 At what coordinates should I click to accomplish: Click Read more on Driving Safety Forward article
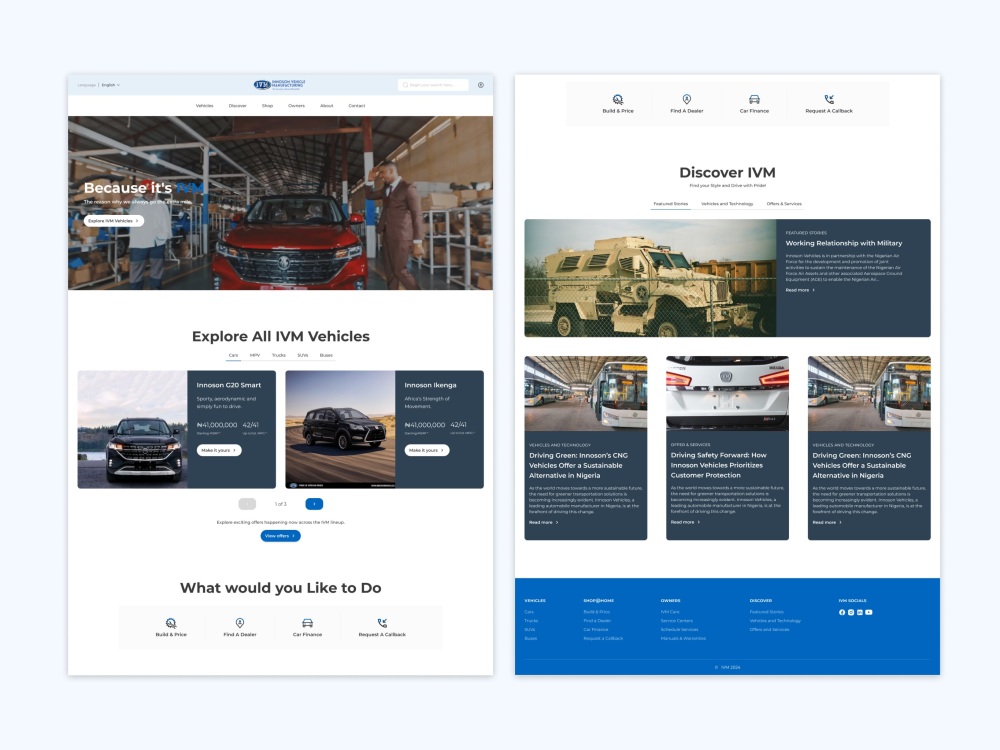[686, 522]
